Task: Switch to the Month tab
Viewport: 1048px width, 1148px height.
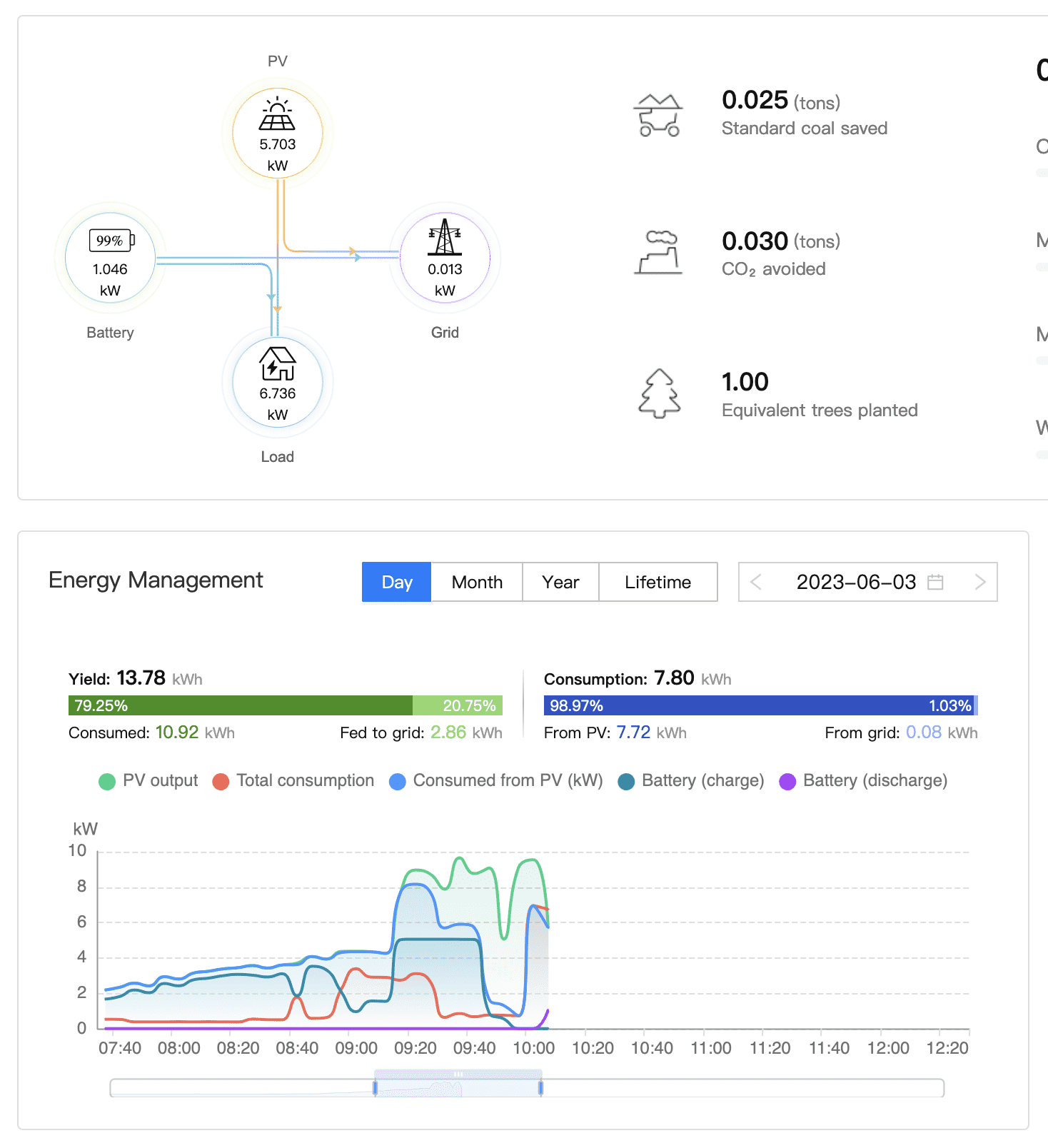Action: (477, 582)
